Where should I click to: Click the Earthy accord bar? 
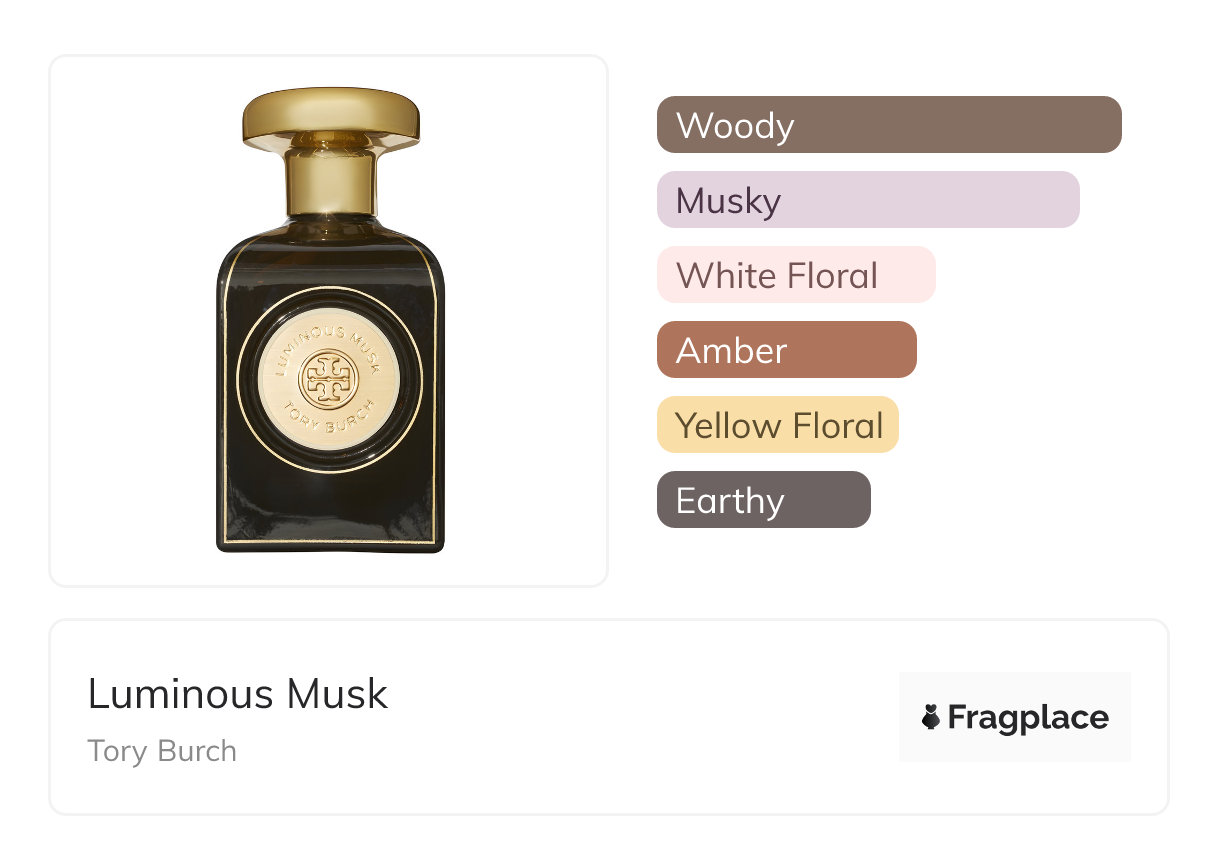click(x=763, y=500)
